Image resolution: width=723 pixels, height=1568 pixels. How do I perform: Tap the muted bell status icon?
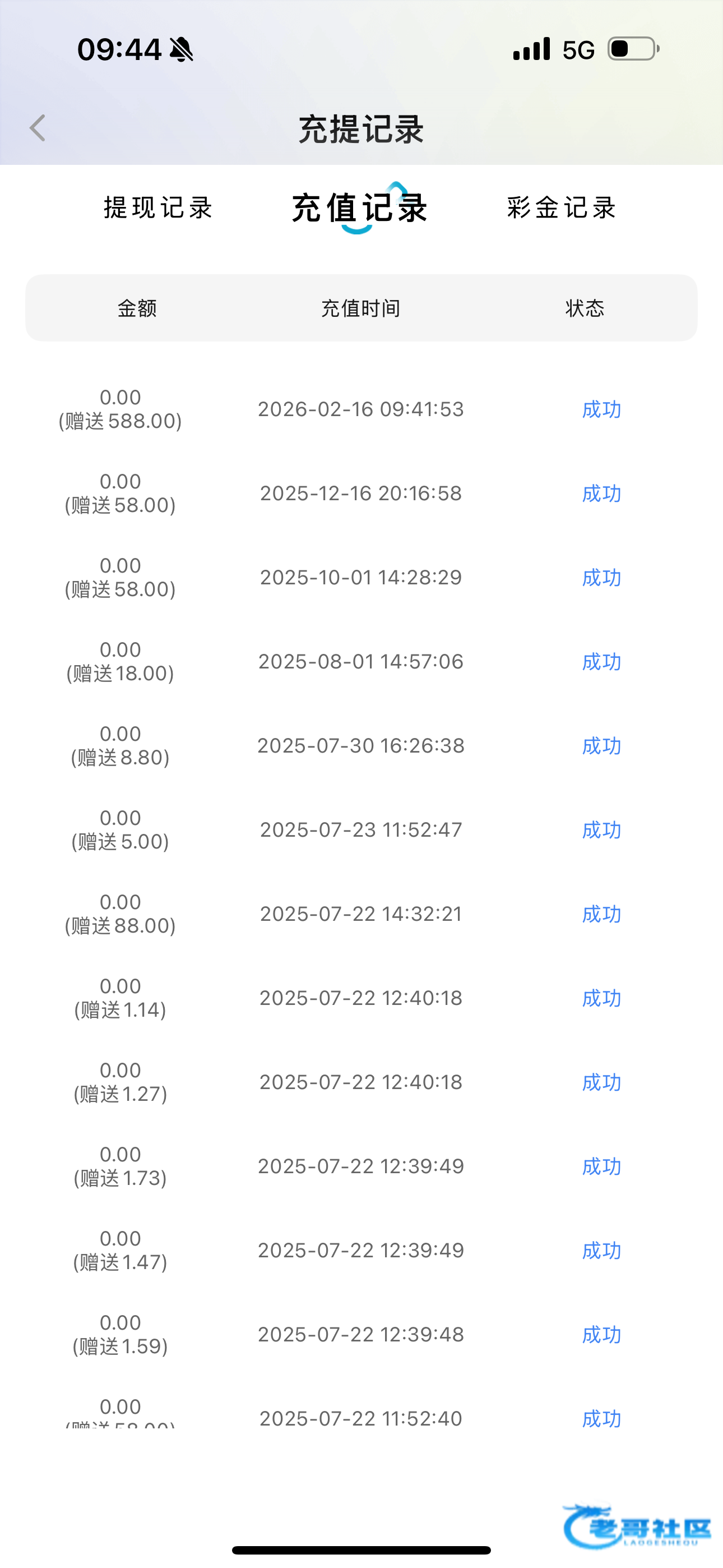(182, 49)
